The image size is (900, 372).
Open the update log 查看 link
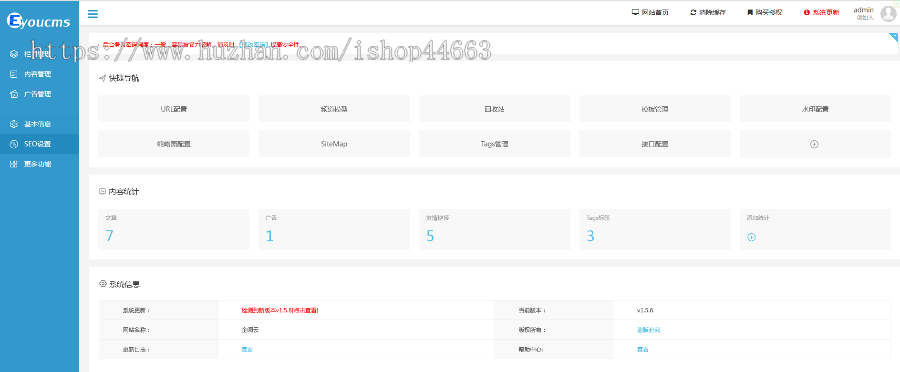click(247, 350)
